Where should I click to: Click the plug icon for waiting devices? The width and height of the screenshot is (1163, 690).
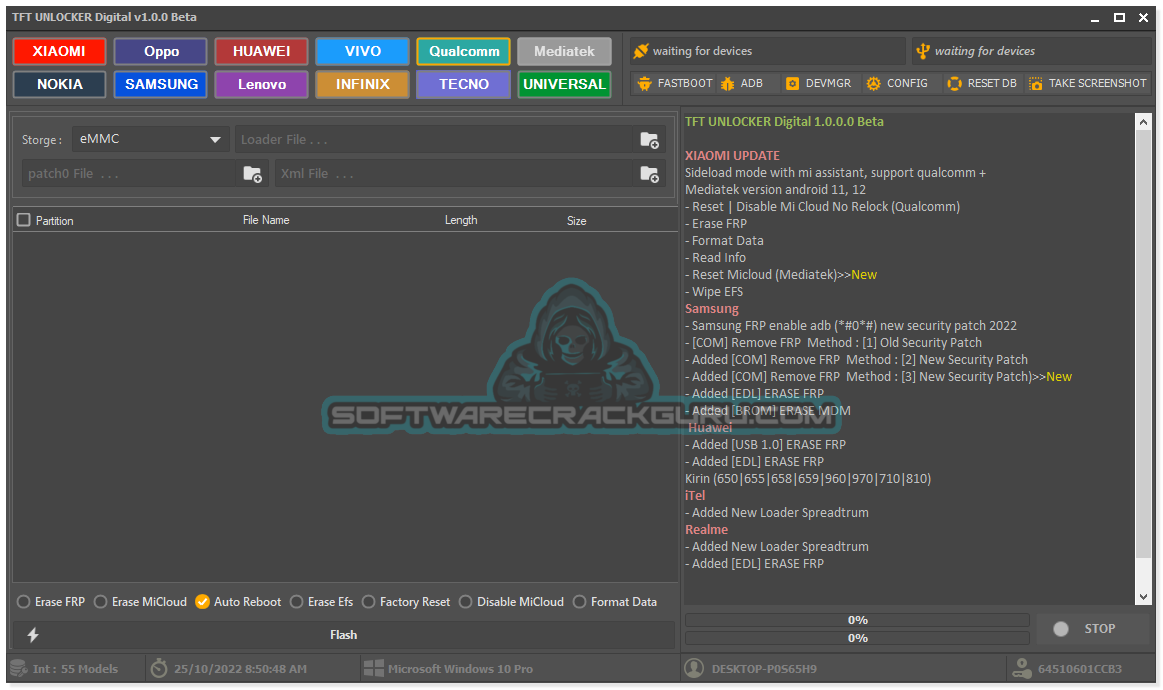click(x=641, y=51)
